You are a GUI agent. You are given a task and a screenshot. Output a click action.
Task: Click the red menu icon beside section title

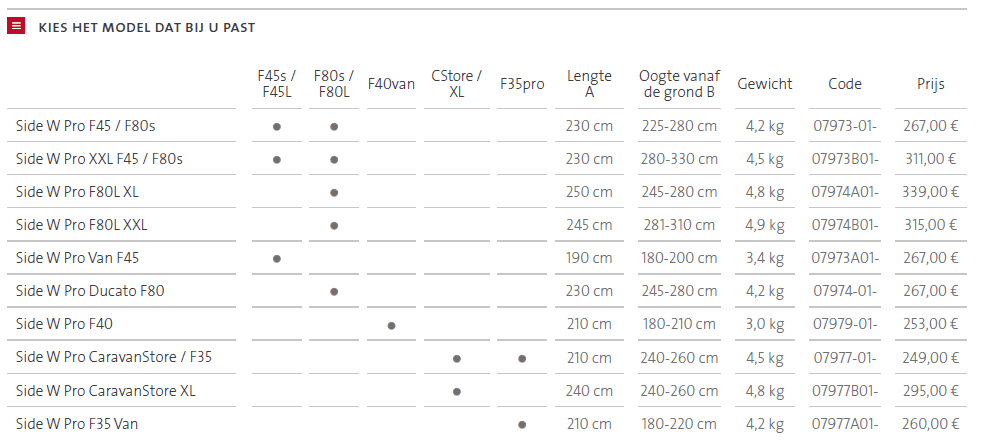pos(16,26)
